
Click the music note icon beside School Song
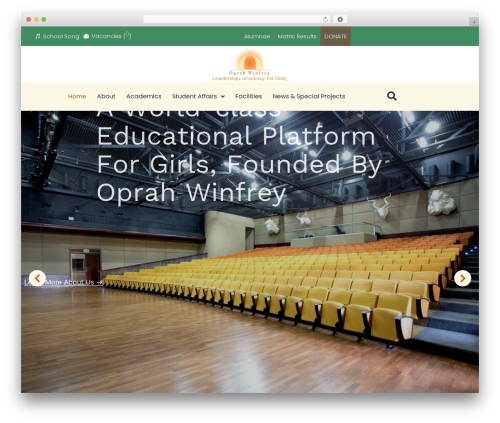pyautogui.click(x=38, y=36)
